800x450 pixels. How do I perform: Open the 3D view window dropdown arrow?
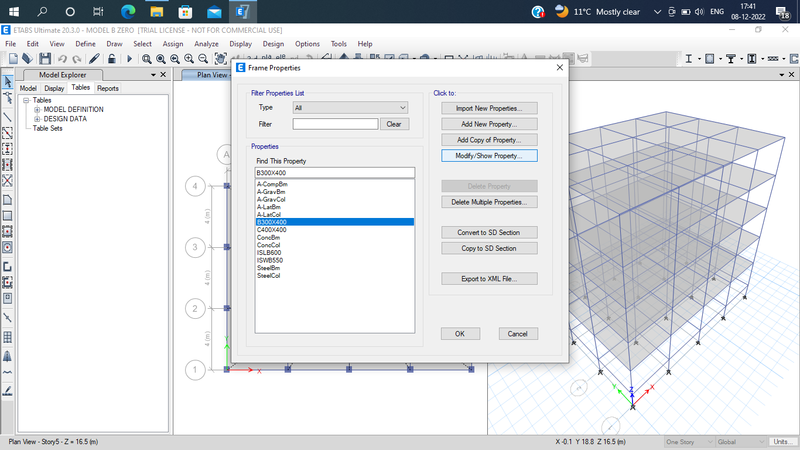782,75
